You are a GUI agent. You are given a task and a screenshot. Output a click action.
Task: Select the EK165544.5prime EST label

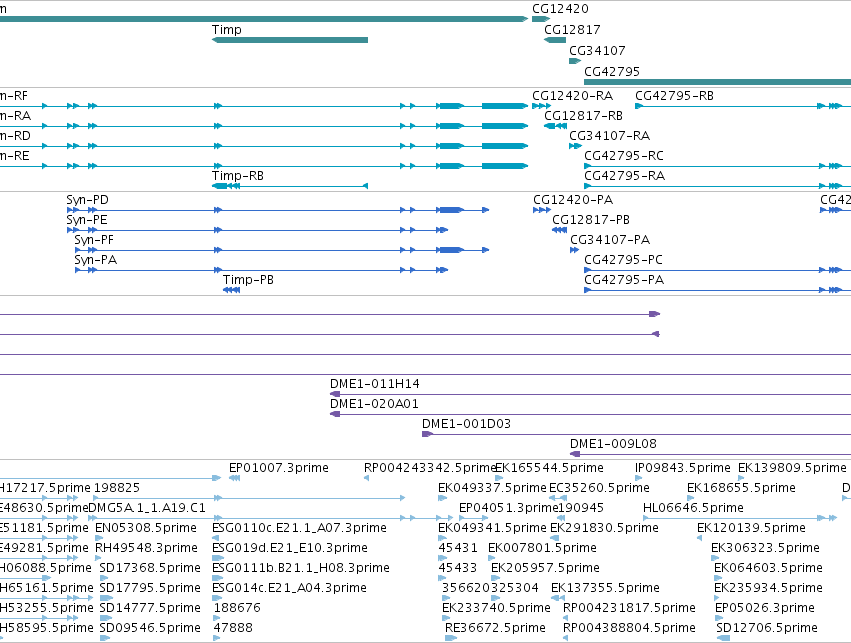549,468
